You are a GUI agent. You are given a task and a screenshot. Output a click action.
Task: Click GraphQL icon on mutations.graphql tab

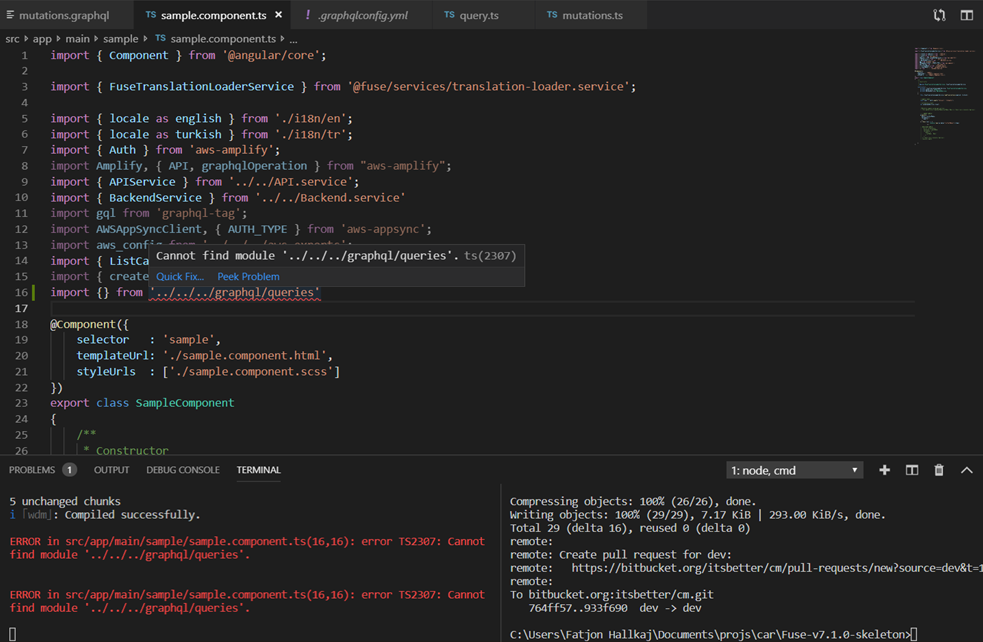tap(12, 15)
